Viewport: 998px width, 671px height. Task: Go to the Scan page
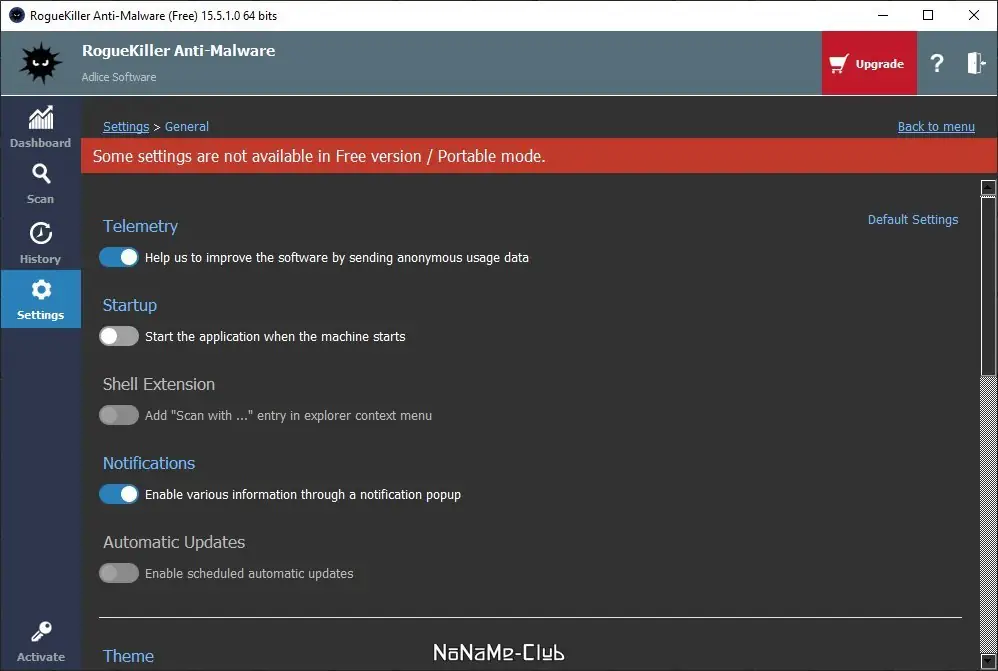tap(40, 184)
